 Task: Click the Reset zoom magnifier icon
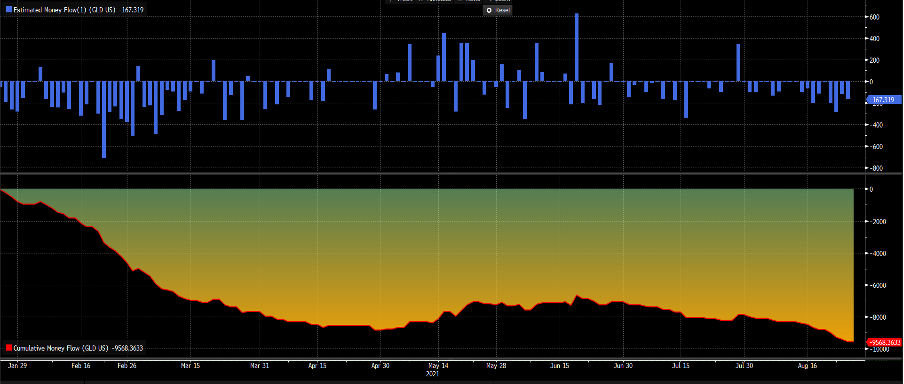click(x=489, y=10)
